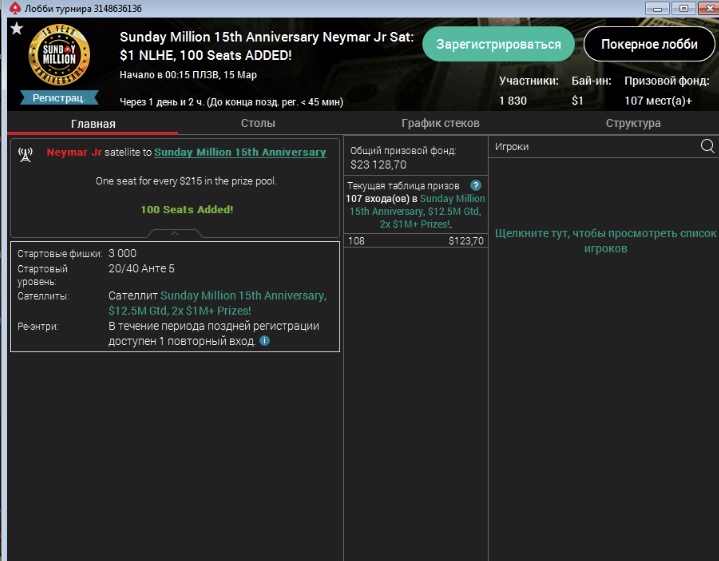Screen dimensions: 719x561
Task: Click the starting level value 20/40 Анте 5
Action: click(141, 268)
